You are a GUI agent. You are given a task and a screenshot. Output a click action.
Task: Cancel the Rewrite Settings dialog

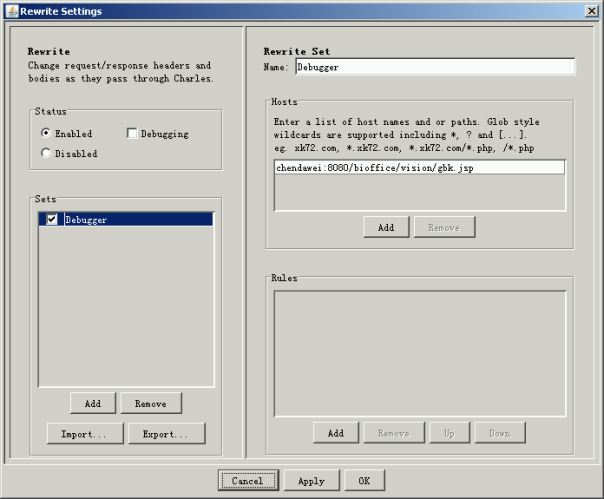pos(248,481)
